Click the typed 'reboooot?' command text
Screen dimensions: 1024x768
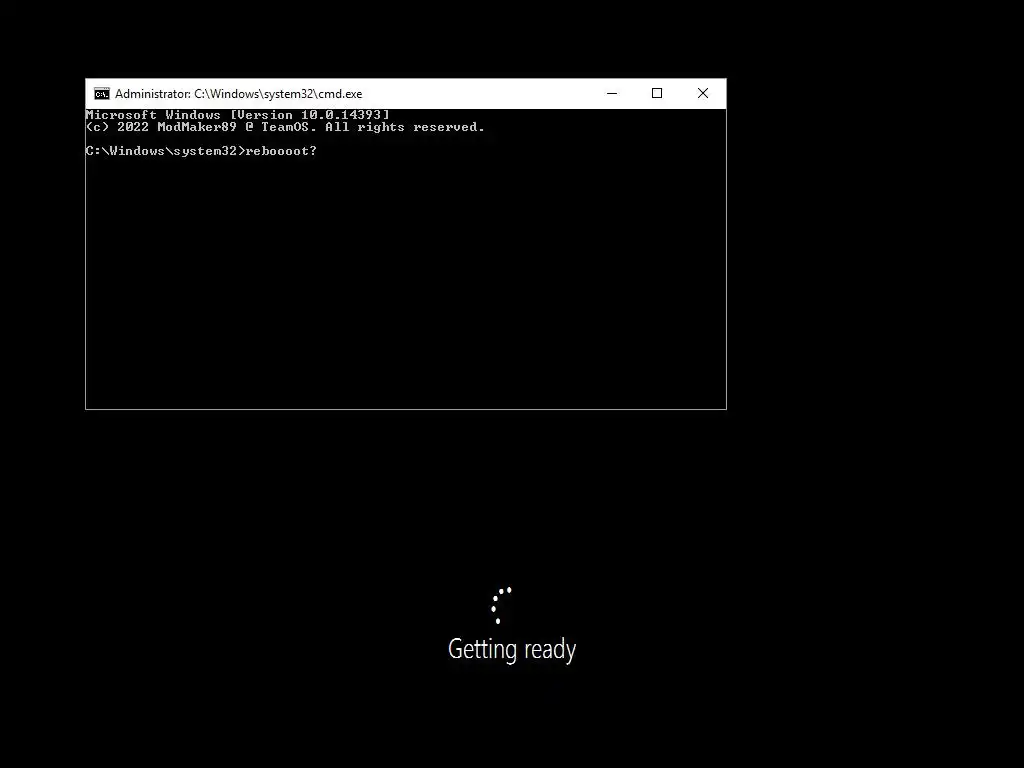tap(281, 151)
